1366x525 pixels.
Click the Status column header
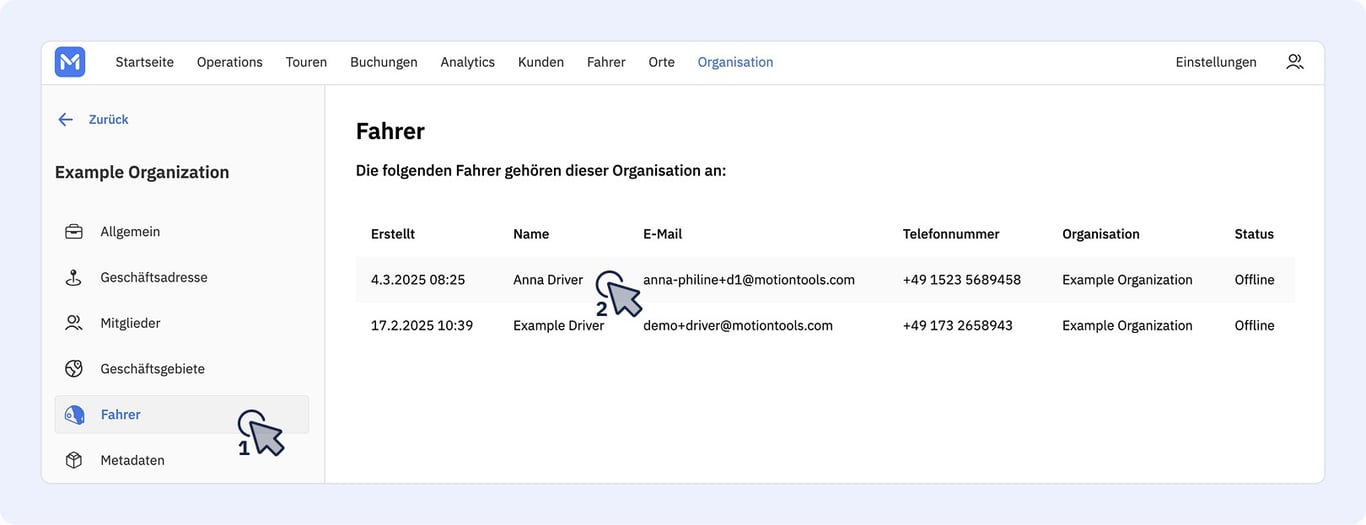(x=1254, y=234)
